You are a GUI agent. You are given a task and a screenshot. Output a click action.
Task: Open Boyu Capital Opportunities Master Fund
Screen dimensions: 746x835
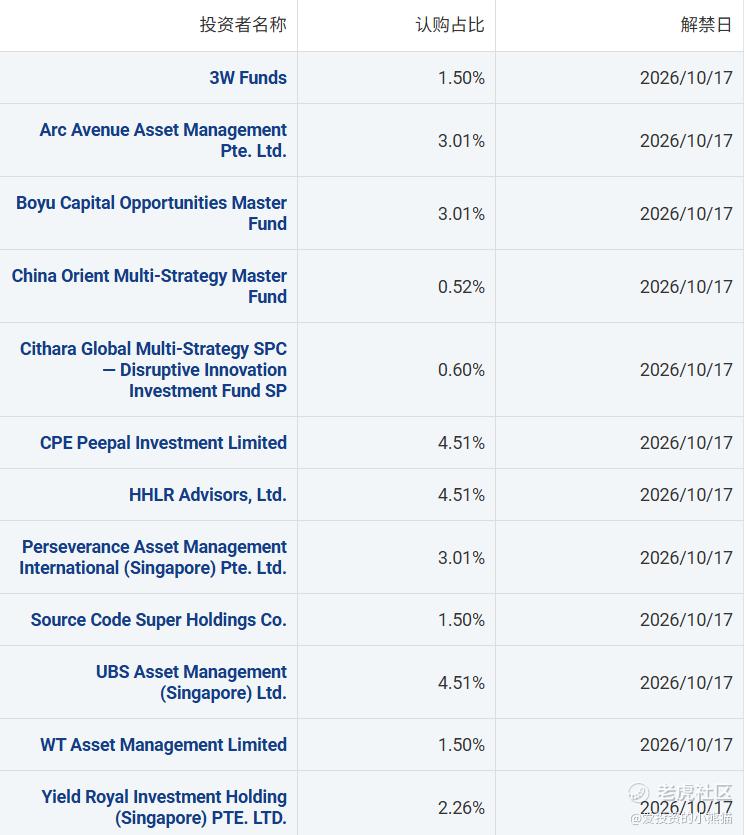click(151, 214)
